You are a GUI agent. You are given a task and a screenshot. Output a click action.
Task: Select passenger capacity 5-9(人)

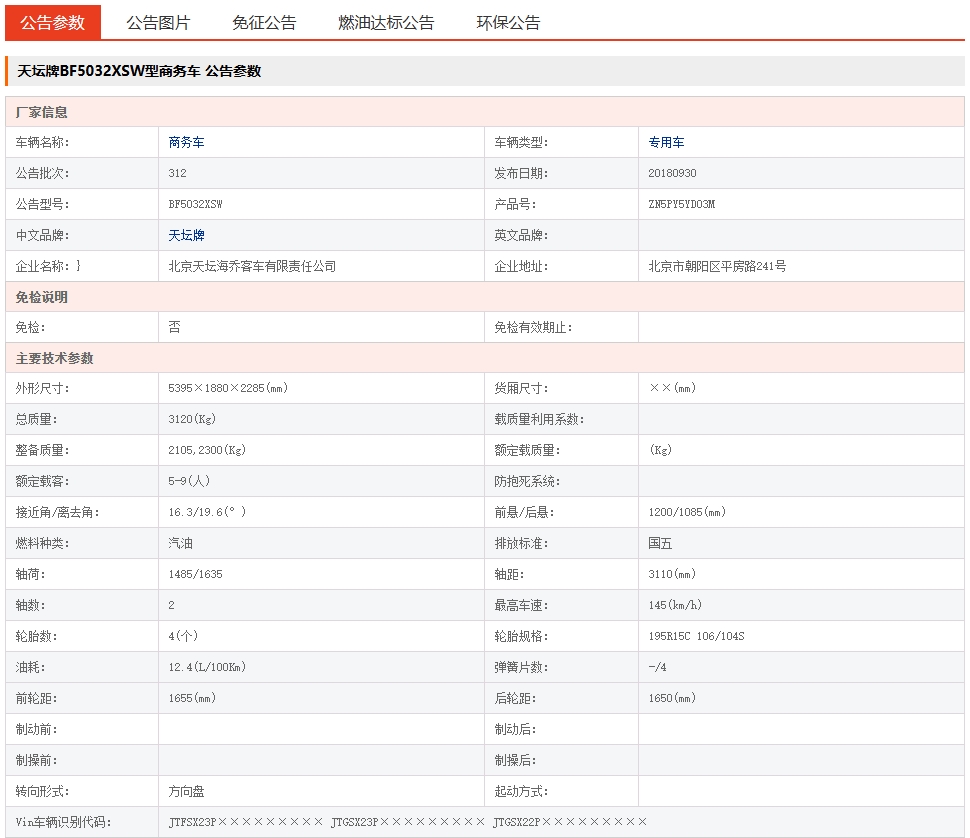click(189, 481)
